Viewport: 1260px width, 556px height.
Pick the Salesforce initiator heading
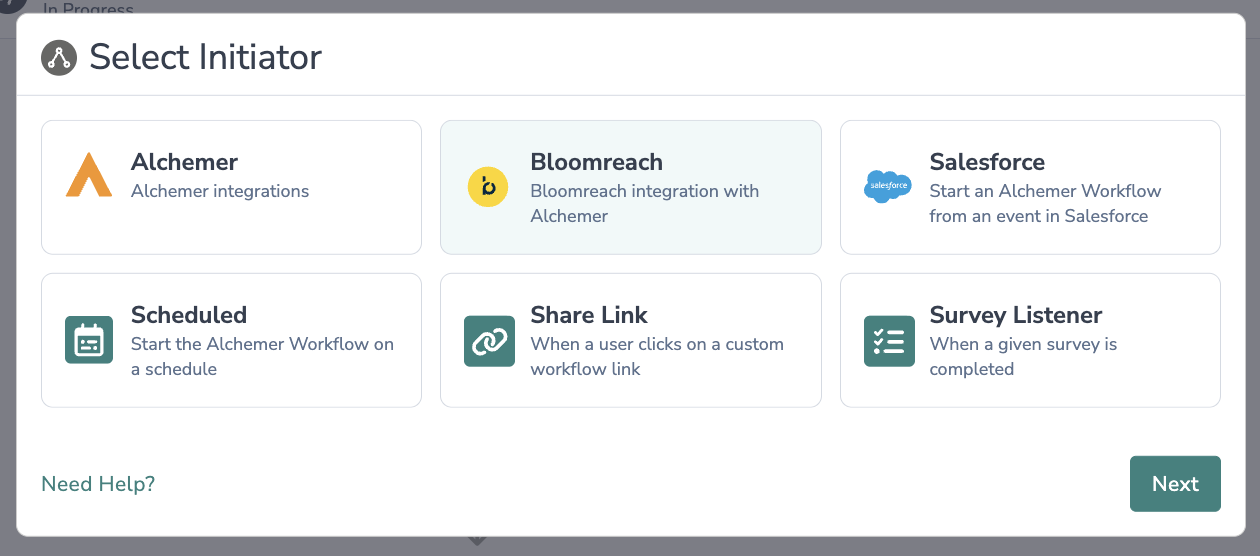tap(987, 162)
